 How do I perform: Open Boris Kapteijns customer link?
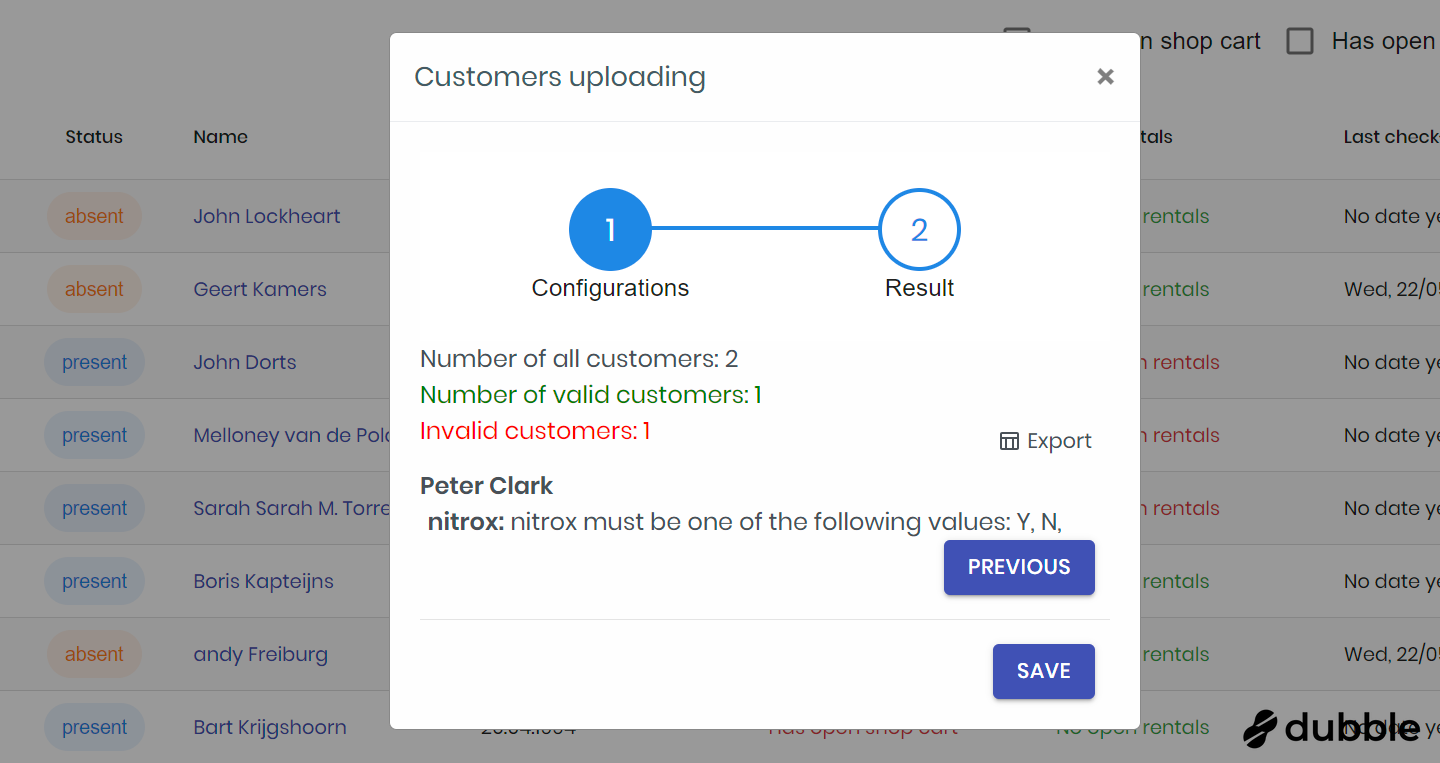(x=264, y=581)
